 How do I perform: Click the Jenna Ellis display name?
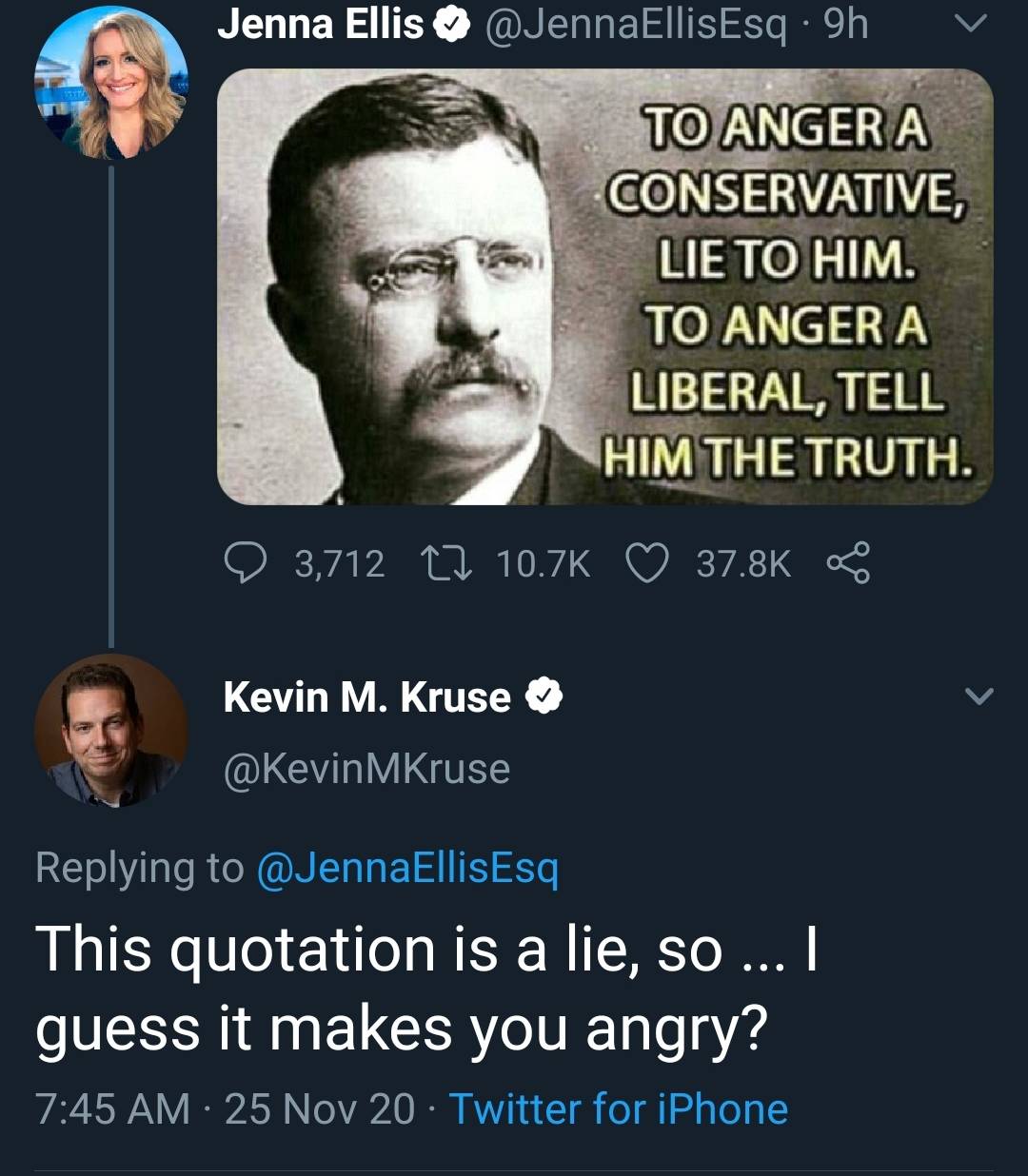click(320, 26)
